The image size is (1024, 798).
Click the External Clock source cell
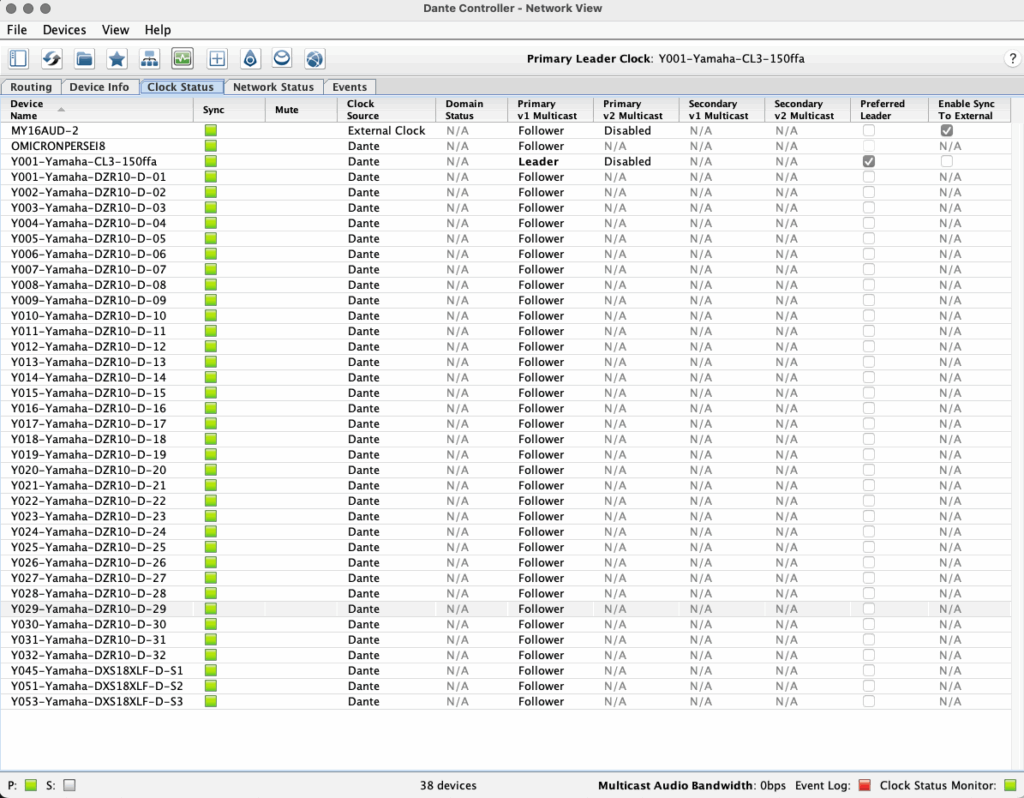tap(386, 131)
